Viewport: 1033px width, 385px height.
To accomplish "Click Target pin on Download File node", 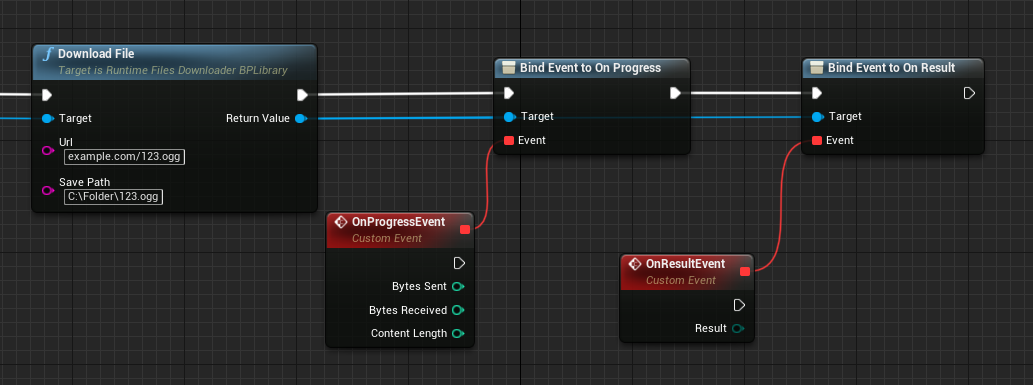I will [x=47, y=119].
